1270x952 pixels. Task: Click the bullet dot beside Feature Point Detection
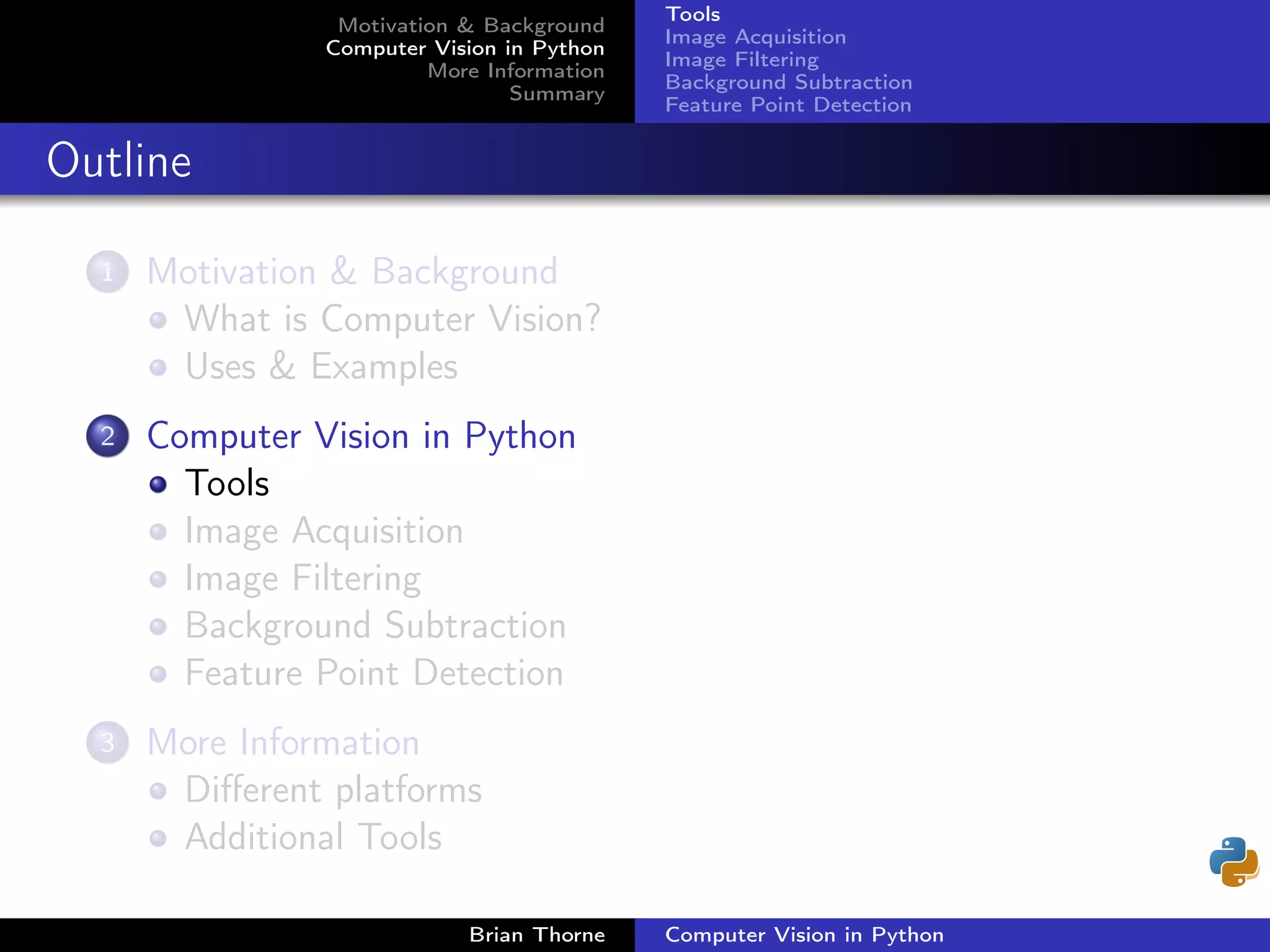coord(158,674)
